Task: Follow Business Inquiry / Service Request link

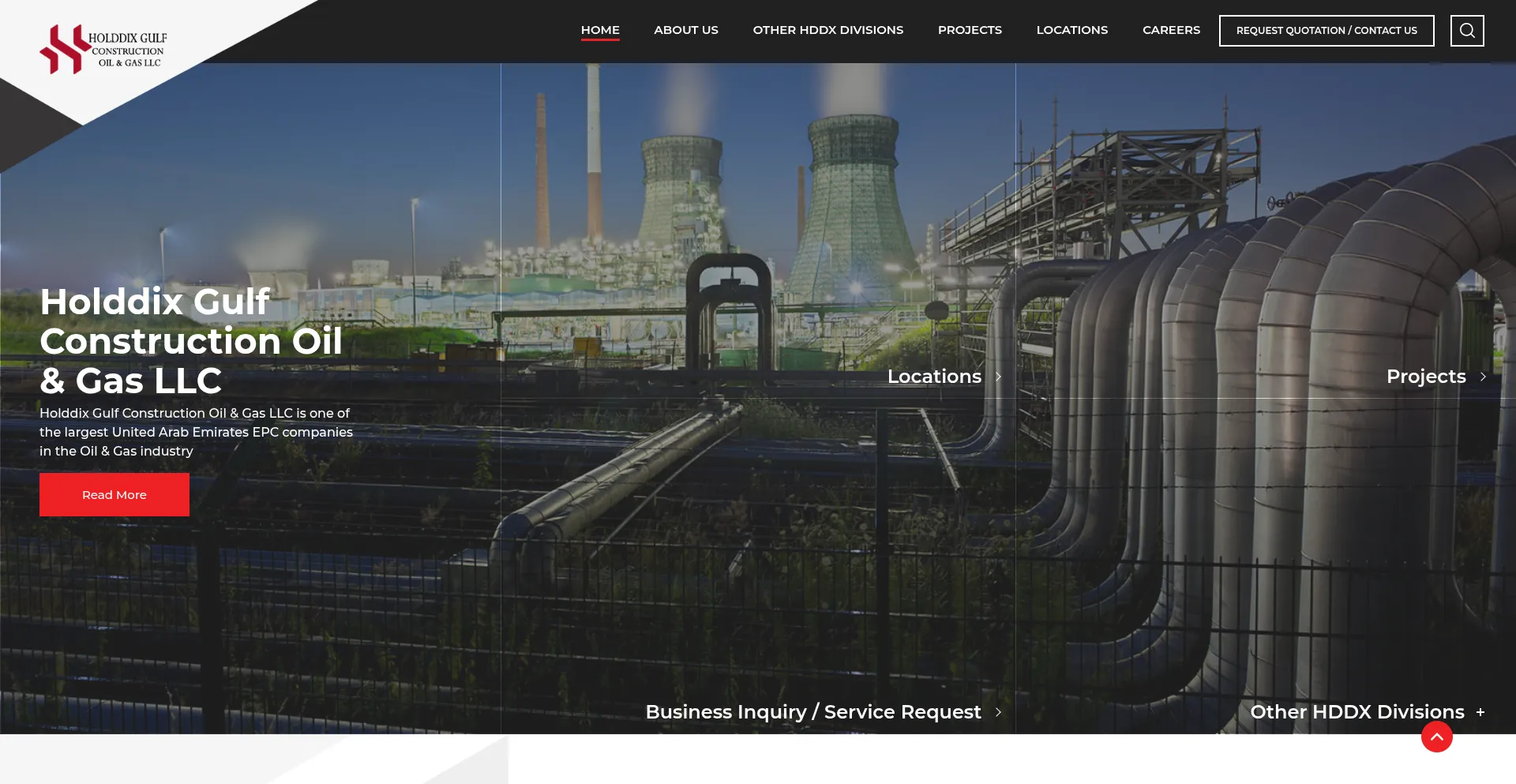Action: pos(812,712)
